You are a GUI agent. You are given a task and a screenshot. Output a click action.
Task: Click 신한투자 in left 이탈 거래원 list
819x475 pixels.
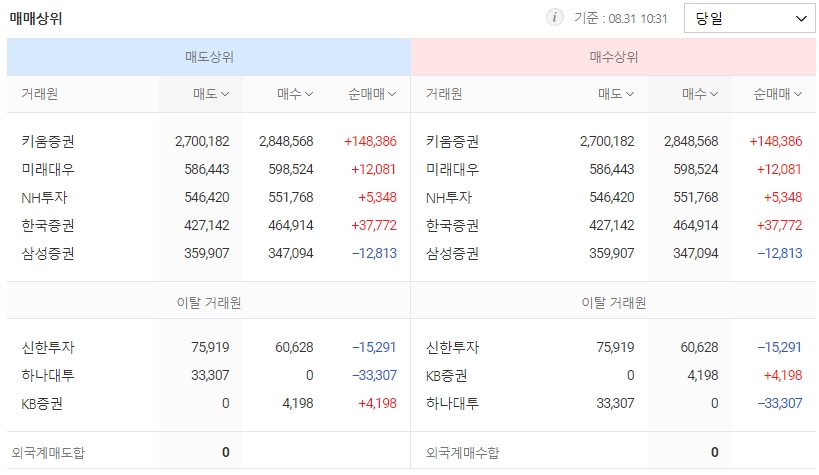(48, 347)
